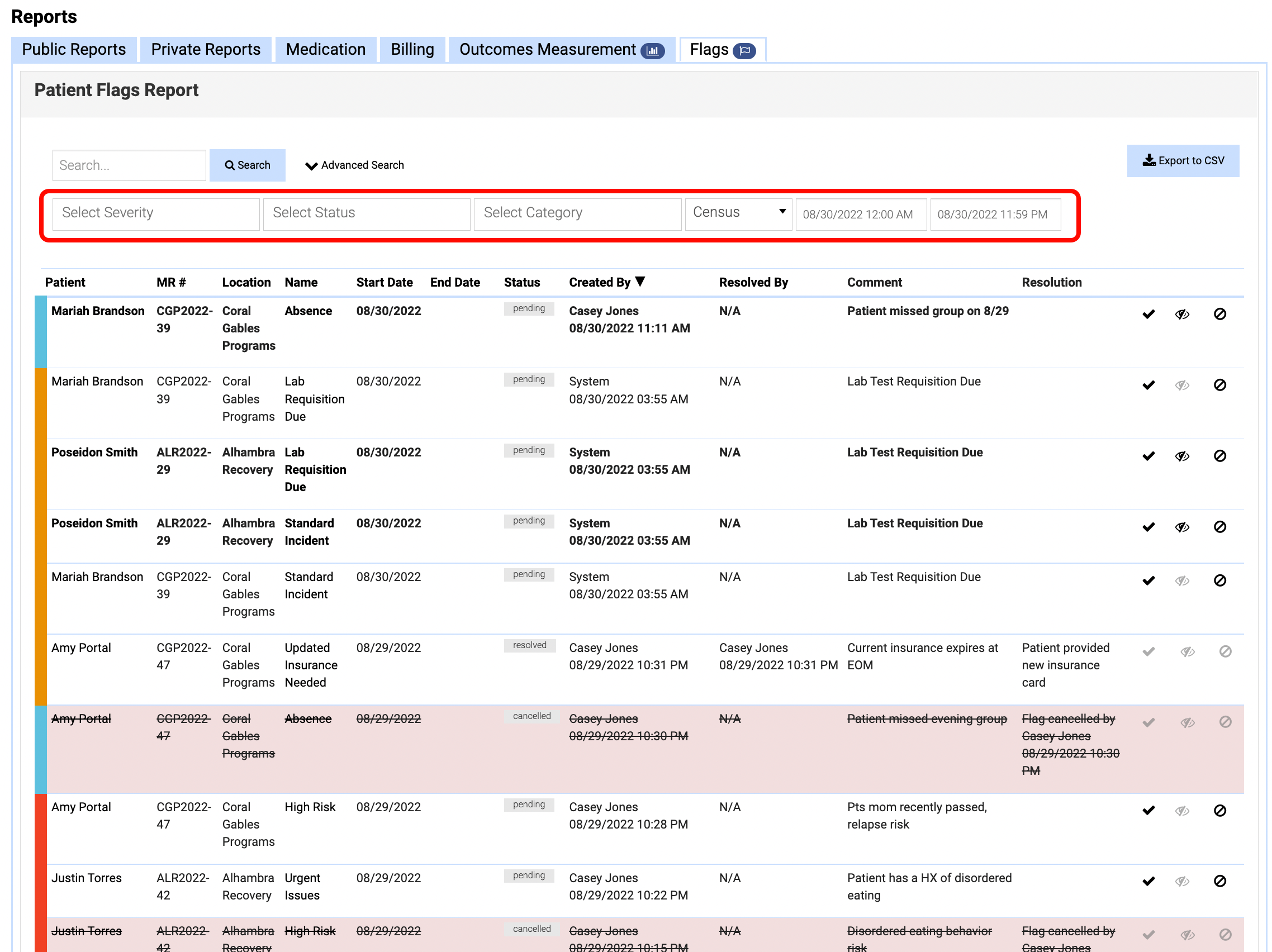Image resolution: width=1272 pixels, height=952 pixels.
Task: Click the Search button
Action: (247, 165)
